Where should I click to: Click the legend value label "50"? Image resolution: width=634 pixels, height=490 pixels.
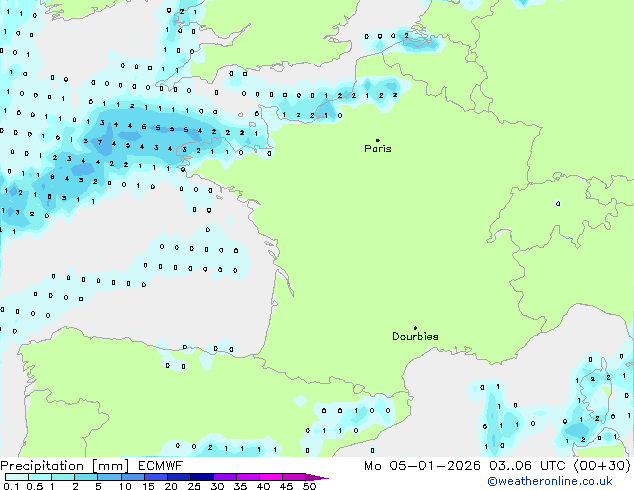point(309,486)
